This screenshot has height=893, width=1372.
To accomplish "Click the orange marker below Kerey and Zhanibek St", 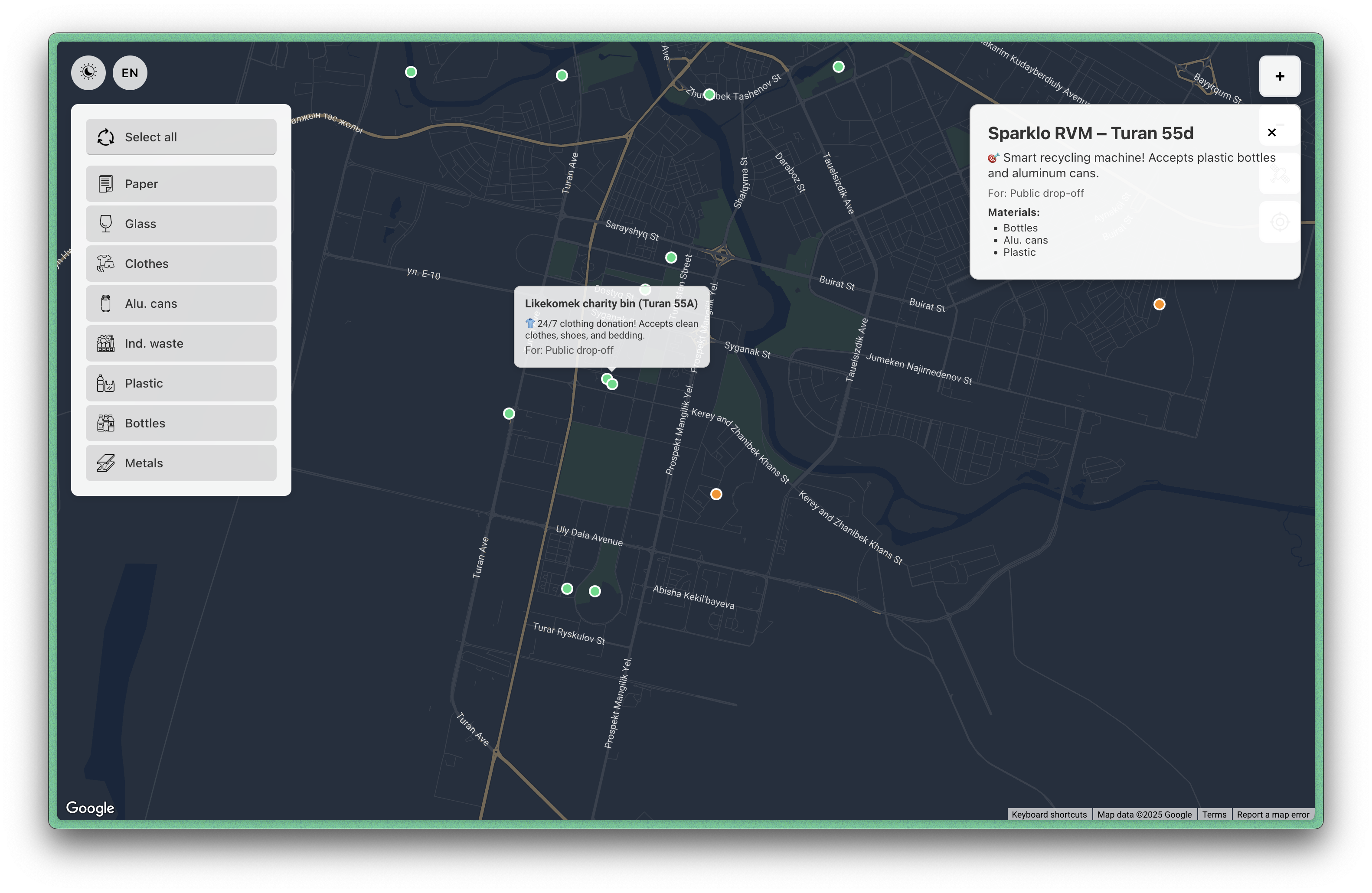I will pos(716,494).
